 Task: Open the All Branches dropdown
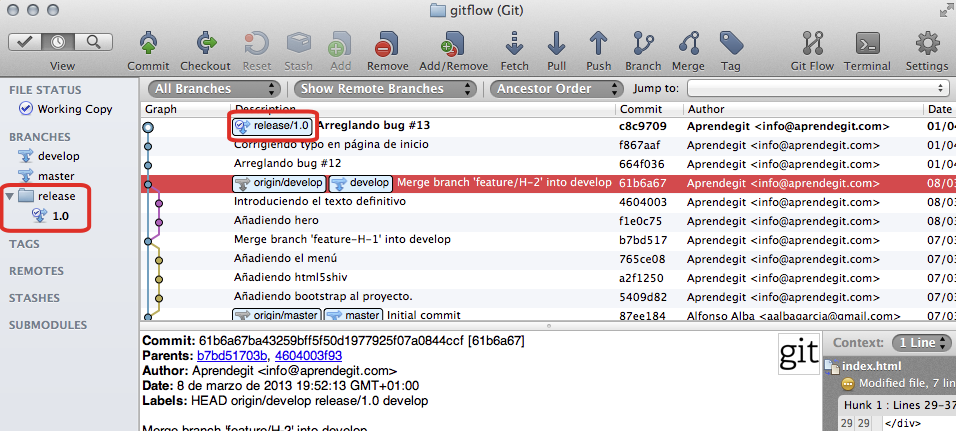pyautogui.click(x=215, y=88)
